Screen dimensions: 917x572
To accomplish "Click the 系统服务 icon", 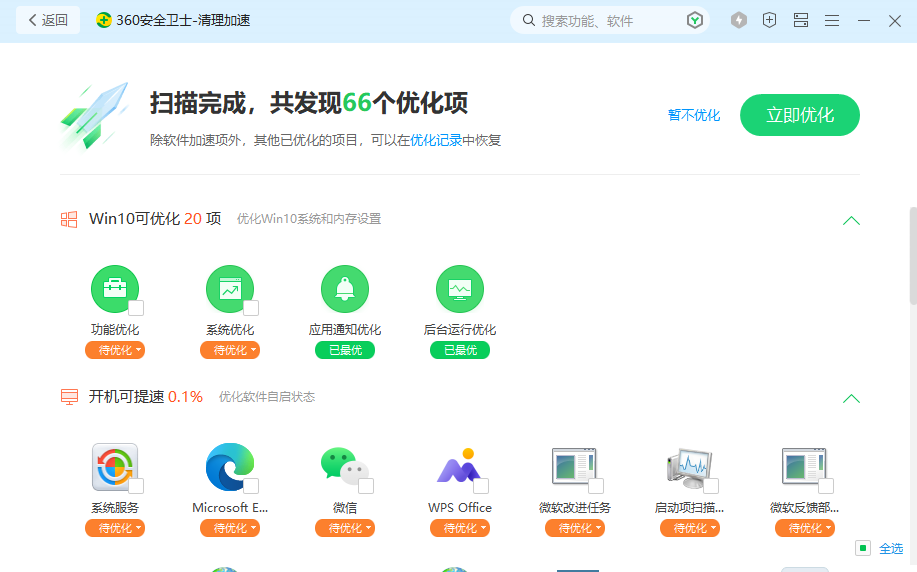I will (115, 467).
